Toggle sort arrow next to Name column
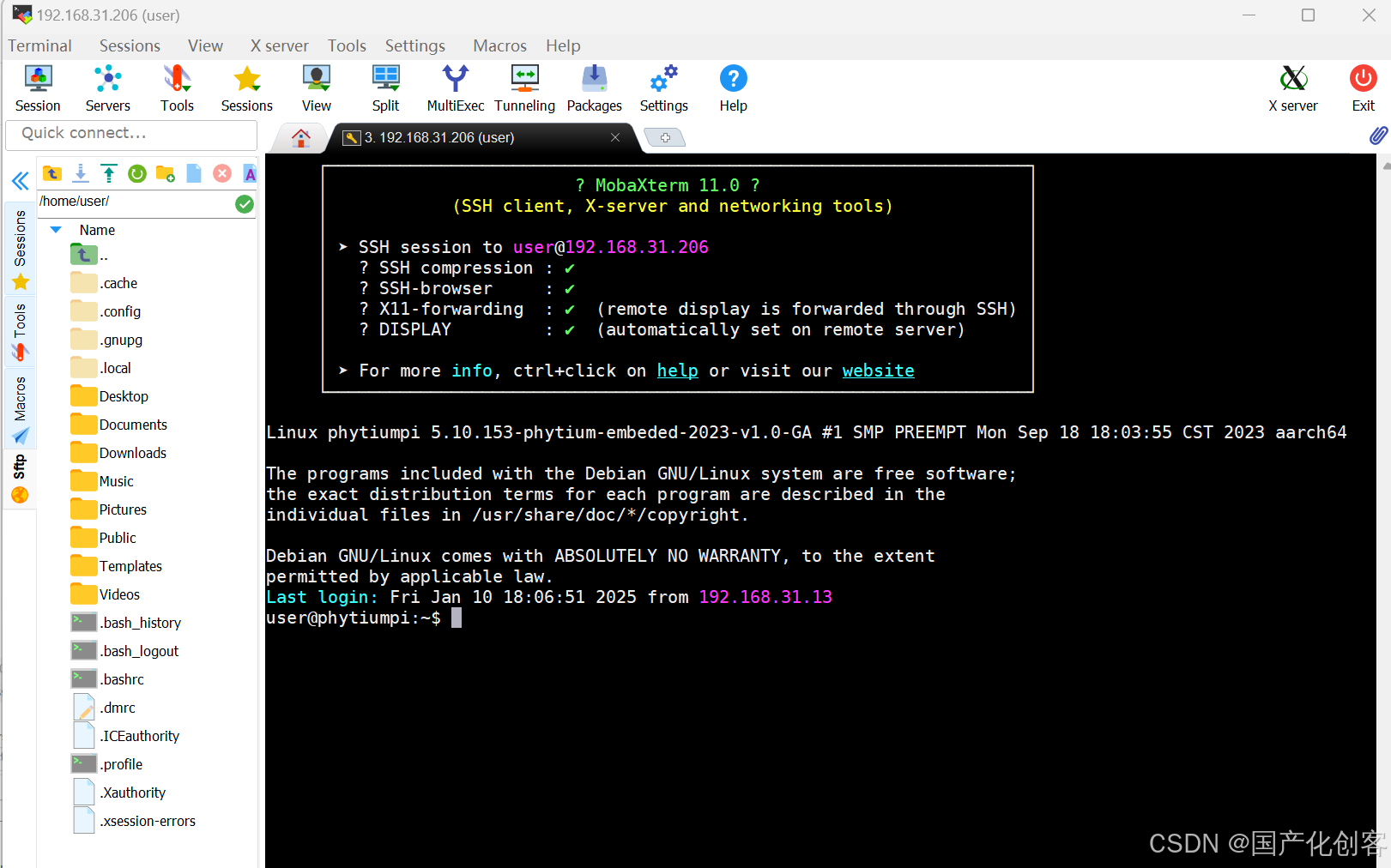 click(56, 230)
